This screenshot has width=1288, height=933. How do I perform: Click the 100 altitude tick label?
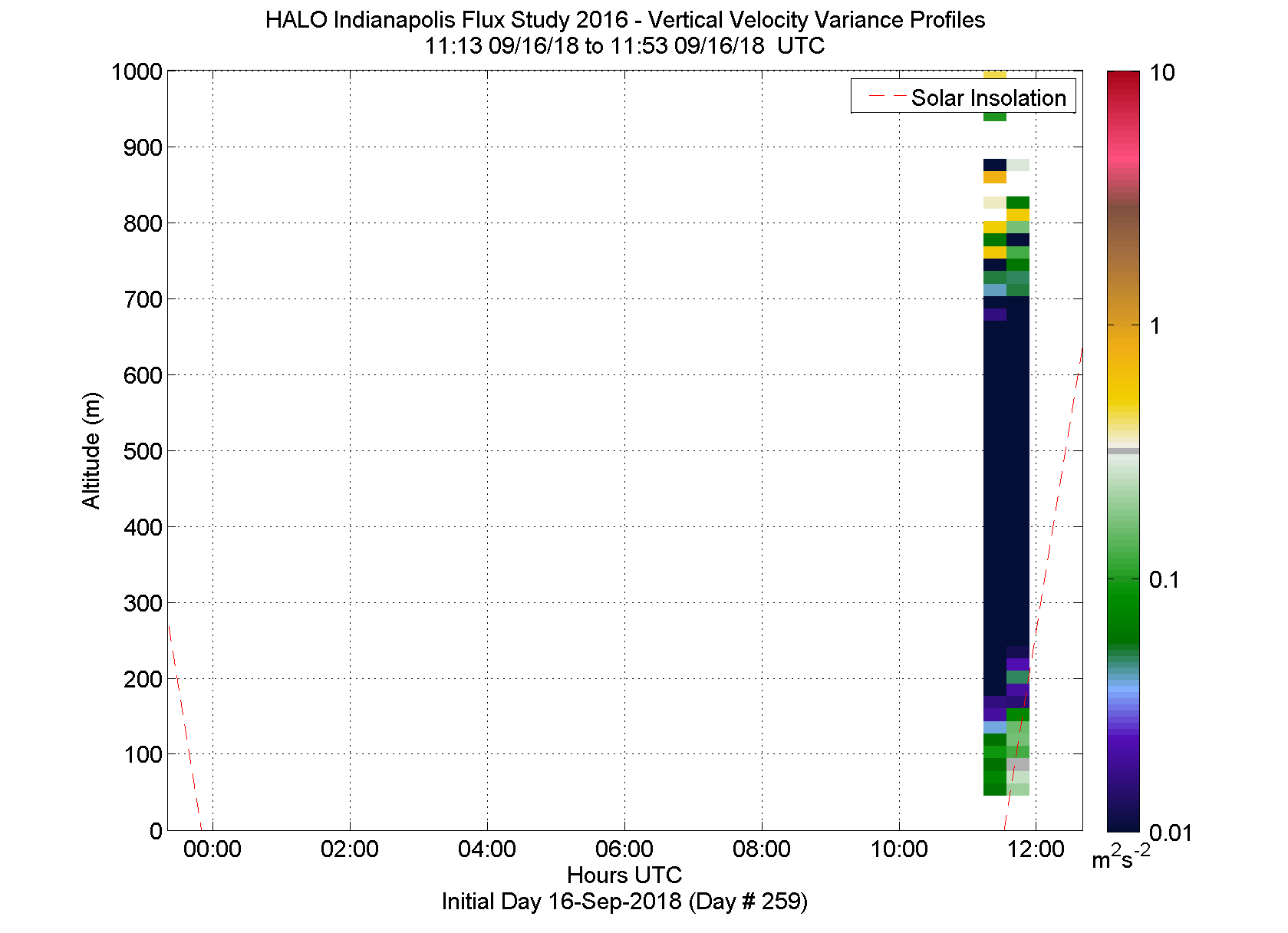[x=143, y=754]
